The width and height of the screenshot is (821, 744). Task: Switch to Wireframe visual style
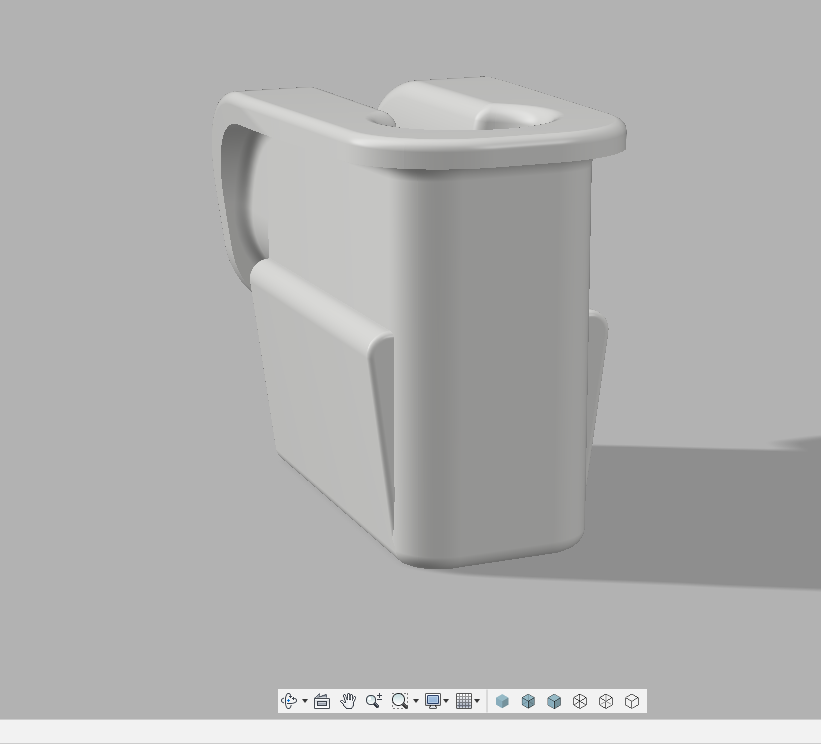click(x=580, y=701)
